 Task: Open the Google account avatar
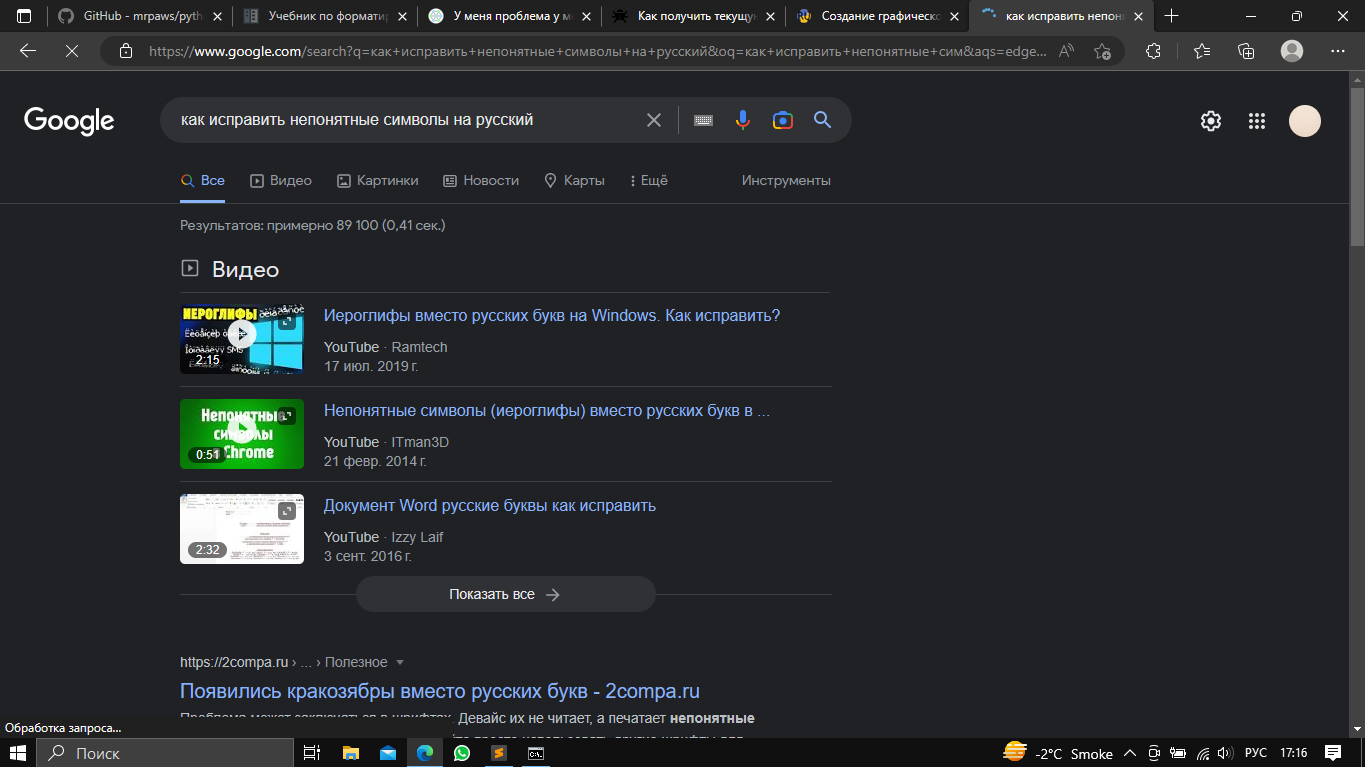coord(1305,121)
